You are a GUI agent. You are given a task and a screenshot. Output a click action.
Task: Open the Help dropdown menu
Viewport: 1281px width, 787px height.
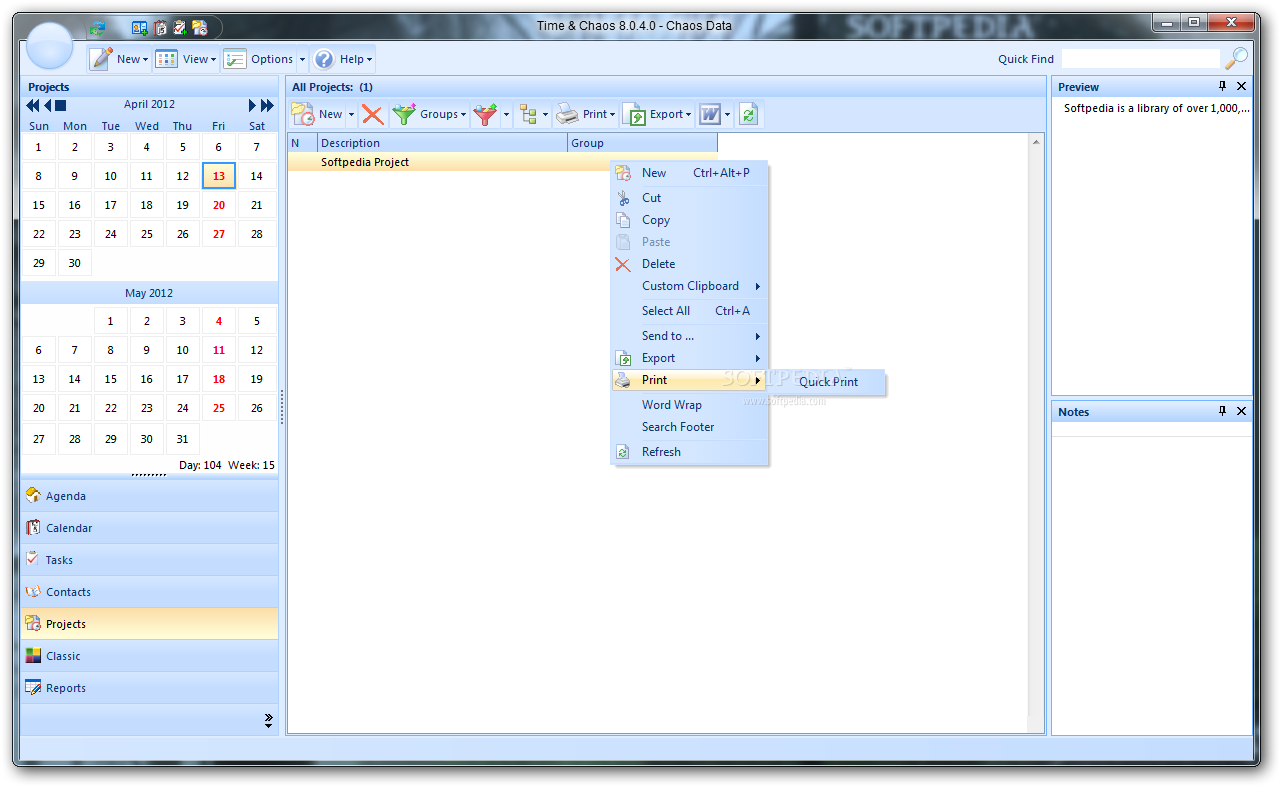343,59
